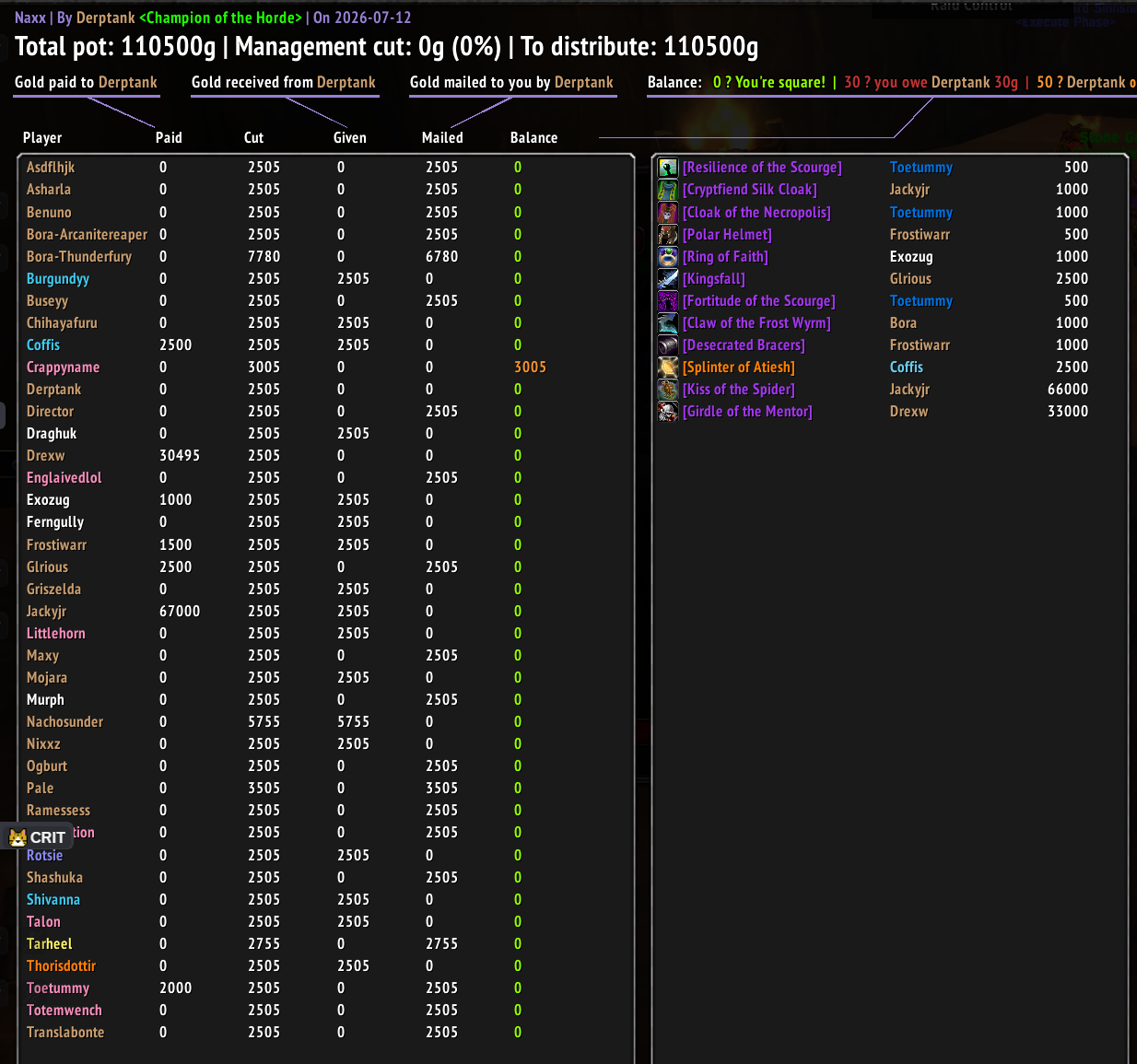
Task: Click the Ring of Faith item icon
Action: [668, 256]
